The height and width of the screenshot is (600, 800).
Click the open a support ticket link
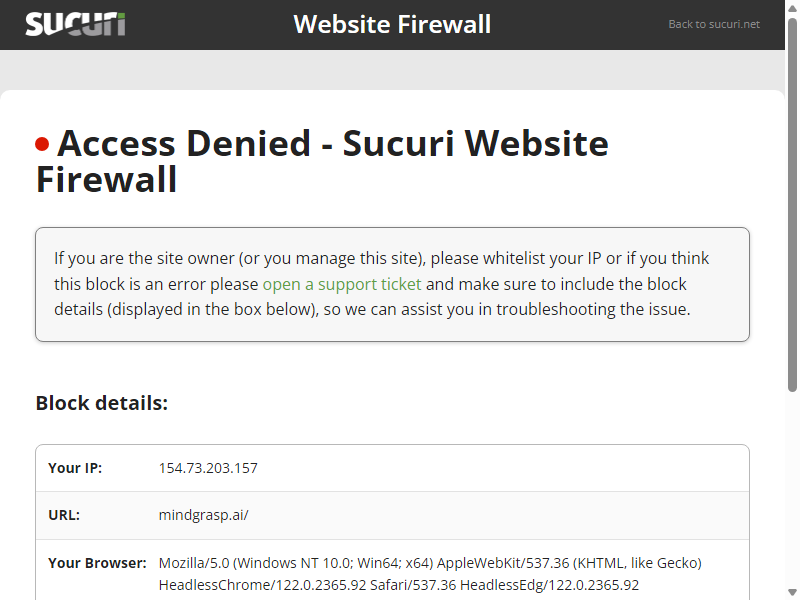[342, 284]
